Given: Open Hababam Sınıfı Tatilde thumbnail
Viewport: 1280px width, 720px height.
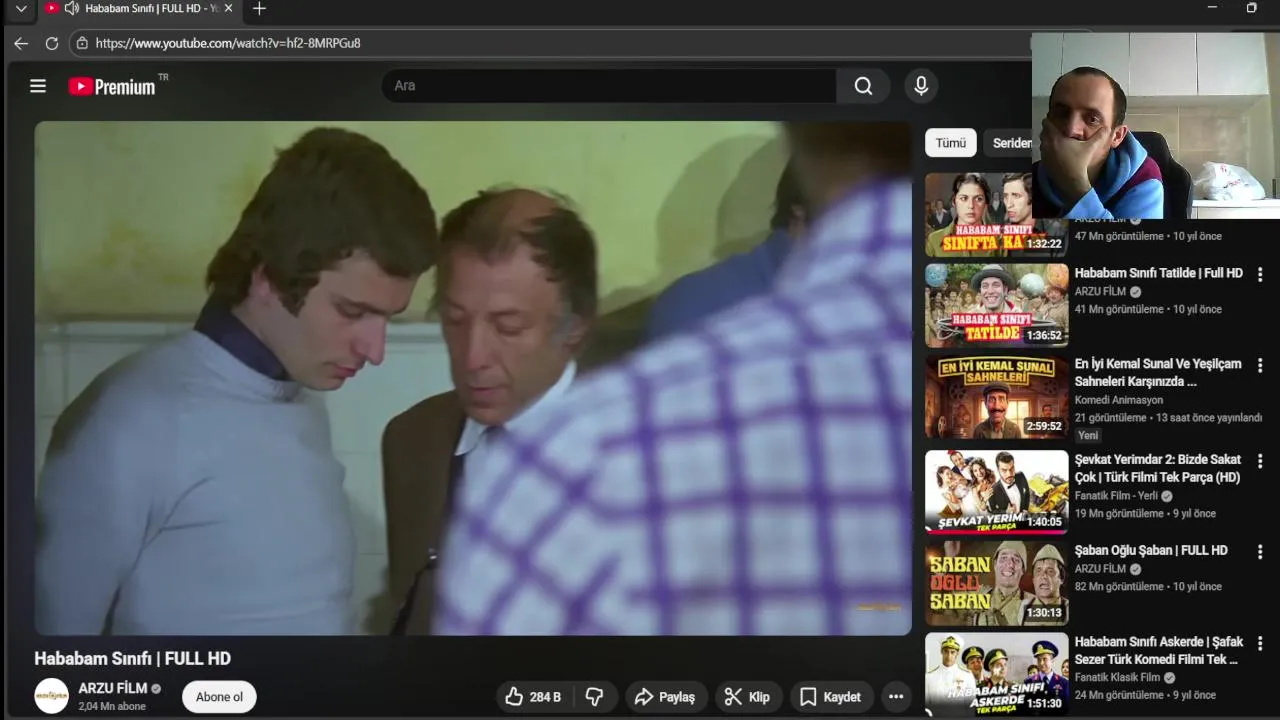Looking at the screenshot, I should (997, 305).
